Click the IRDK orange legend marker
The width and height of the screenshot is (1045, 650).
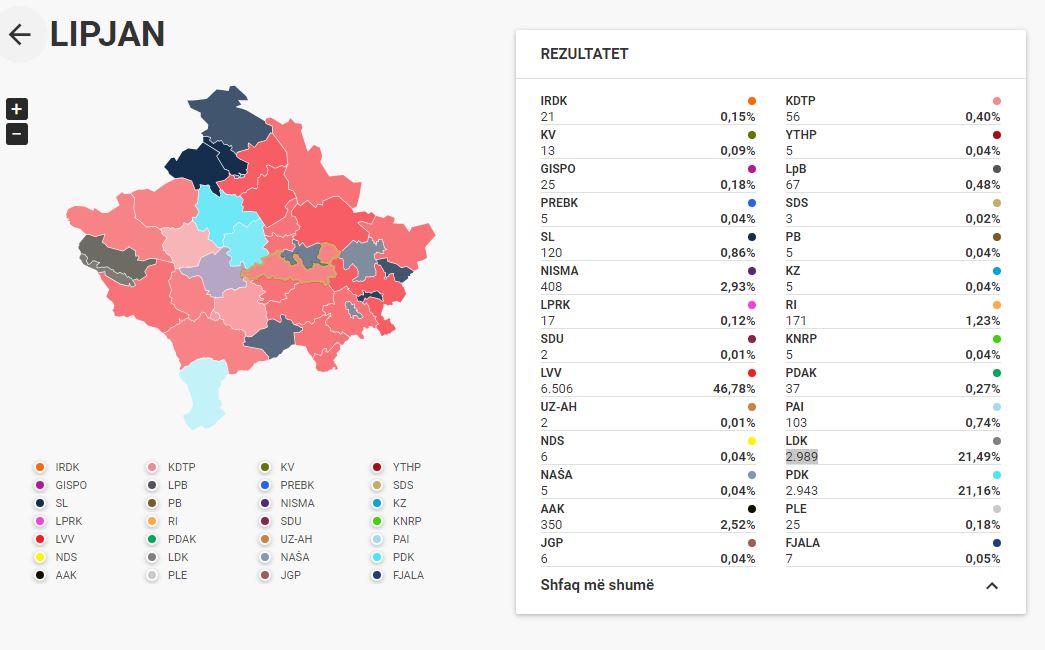pos(40,467)
